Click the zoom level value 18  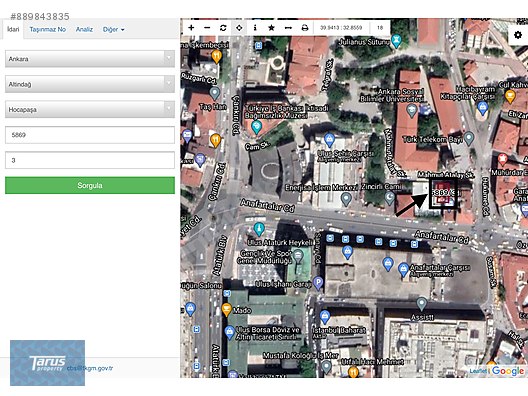380,28
